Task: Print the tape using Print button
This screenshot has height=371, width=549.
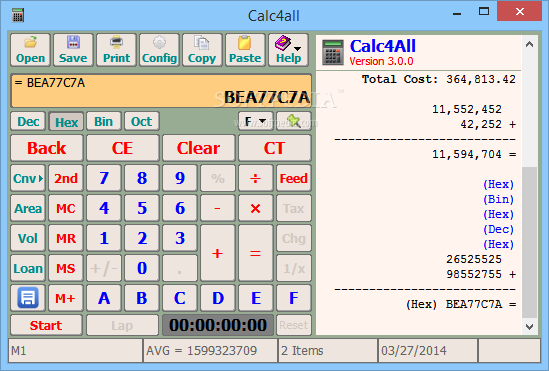Action: tap(116, 50)
